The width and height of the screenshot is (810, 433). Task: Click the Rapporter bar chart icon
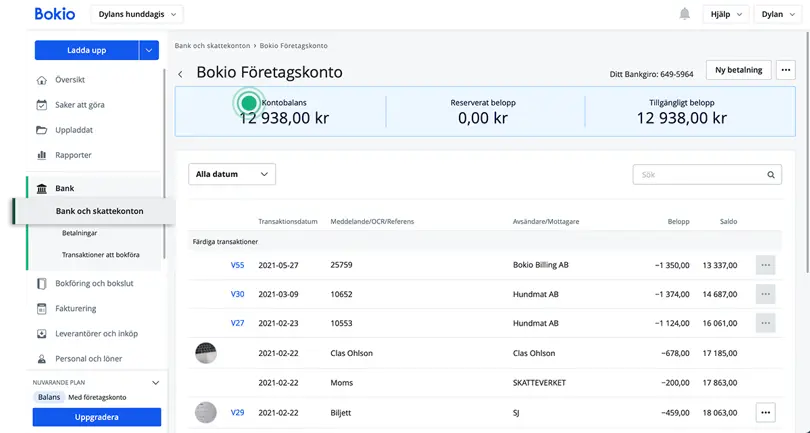(41, 155)
